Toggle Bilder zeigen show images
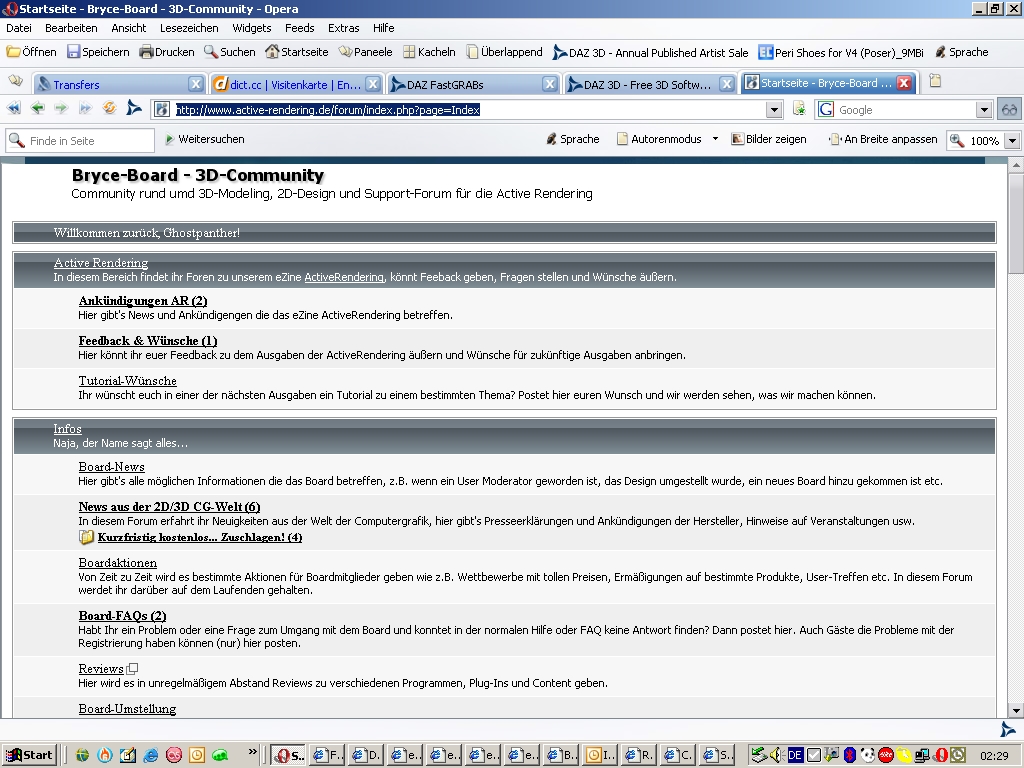The height and width of the screenshot is (768, 1024). (x=769, y=139)
